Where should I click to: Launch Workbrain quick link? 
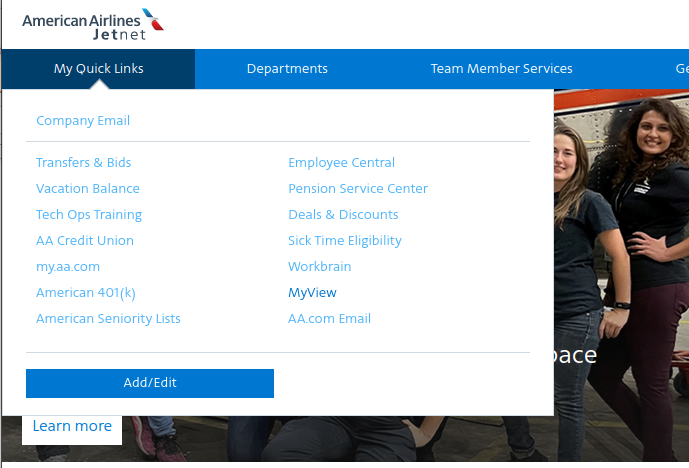pyautogui.click(x=319, y=267)
